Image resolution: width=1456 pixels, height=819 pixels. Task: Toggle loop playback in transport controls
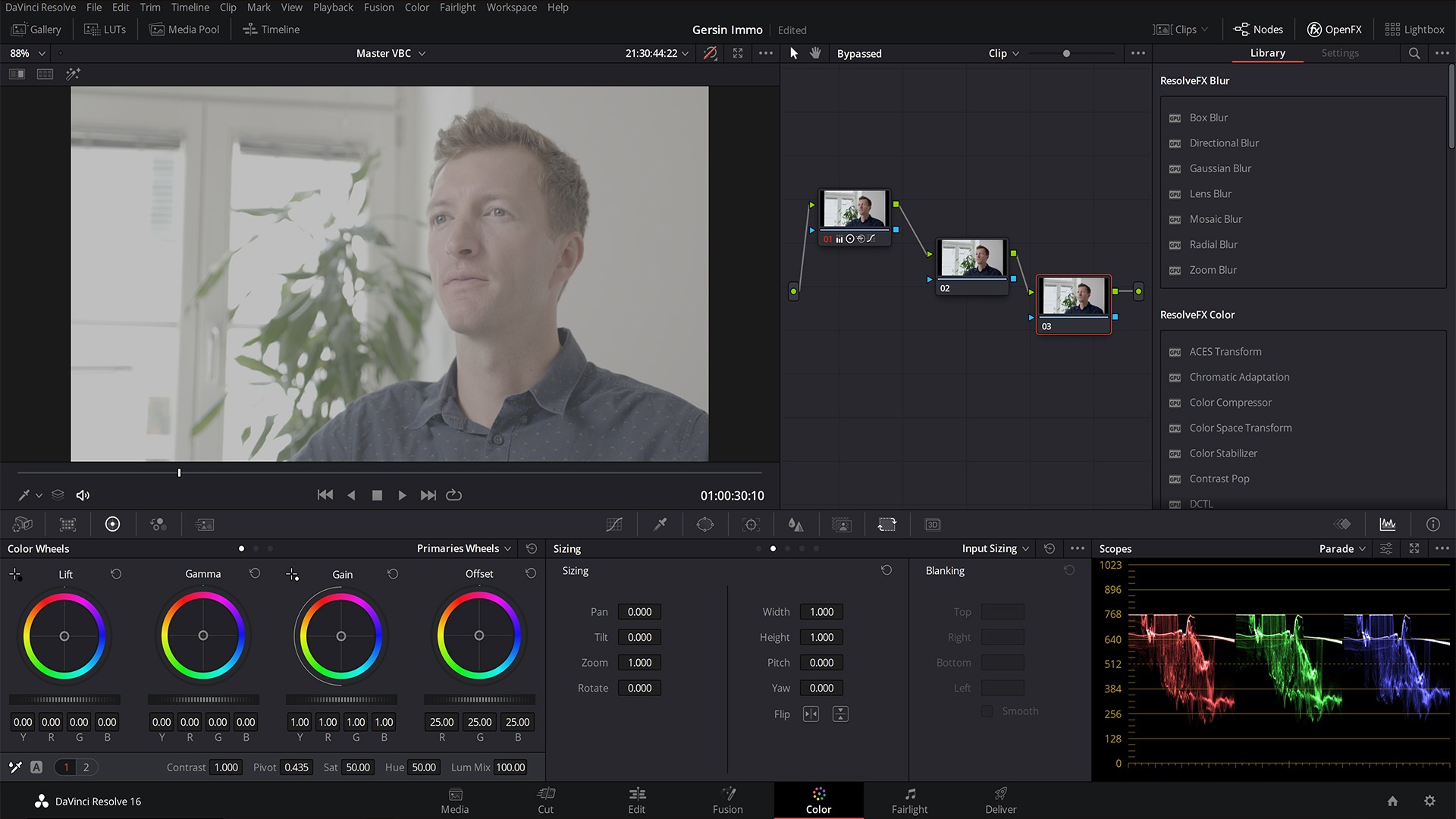point(453,494)
